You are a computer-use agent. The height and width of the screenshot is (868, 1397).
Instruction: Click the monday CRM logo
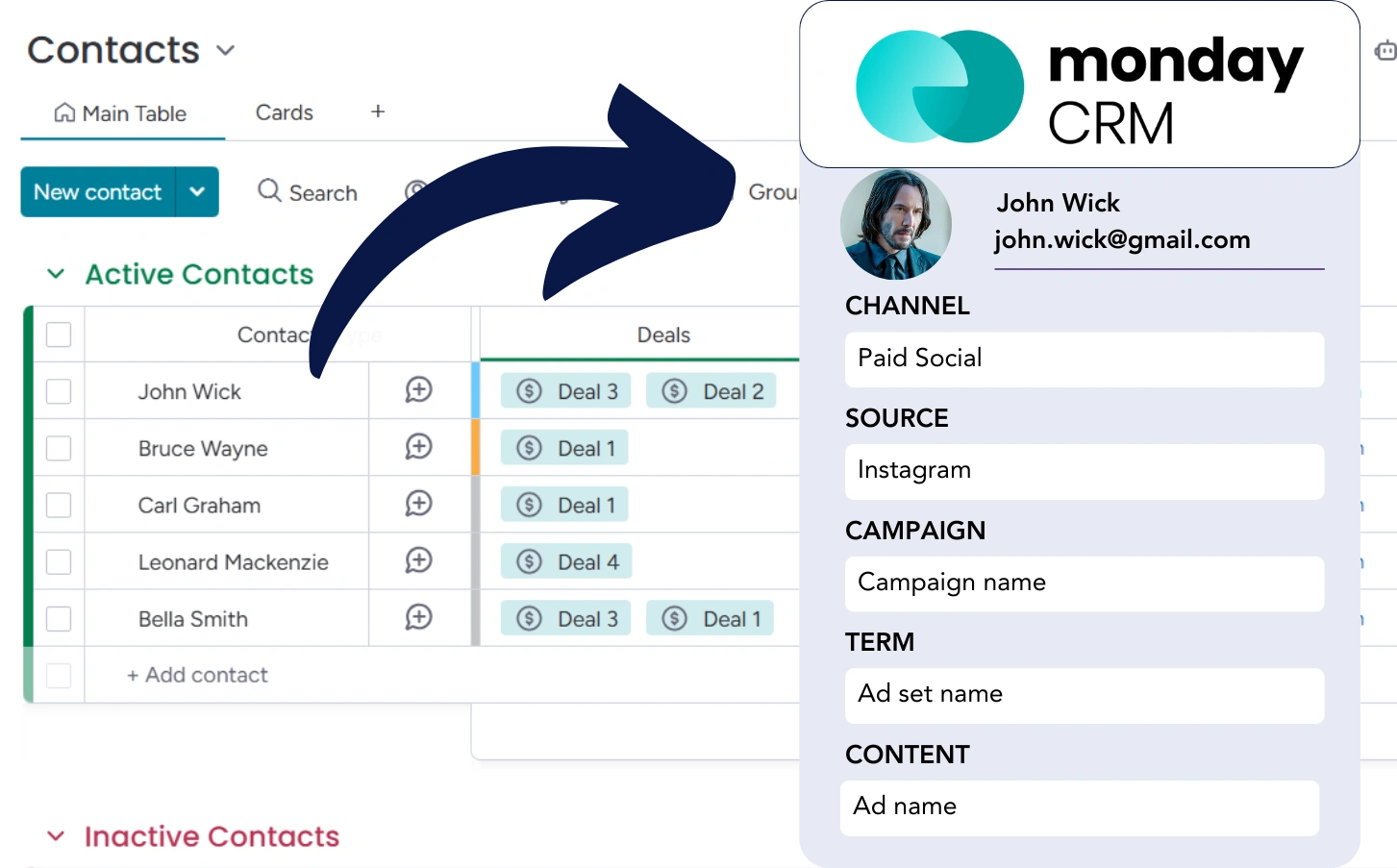(1079, 87)
